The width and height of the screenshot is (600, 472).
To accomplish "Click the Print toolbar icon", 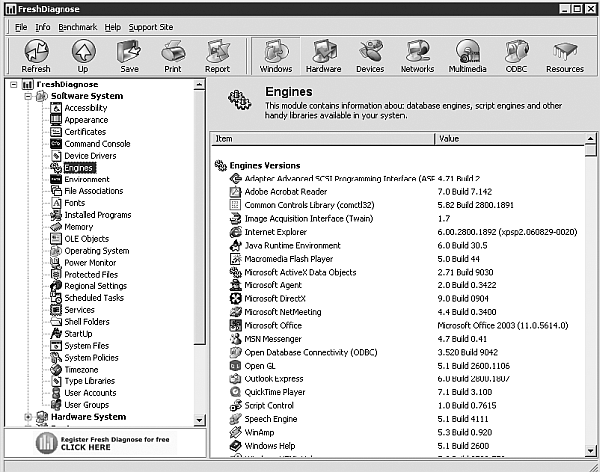I will click(172, 56).
